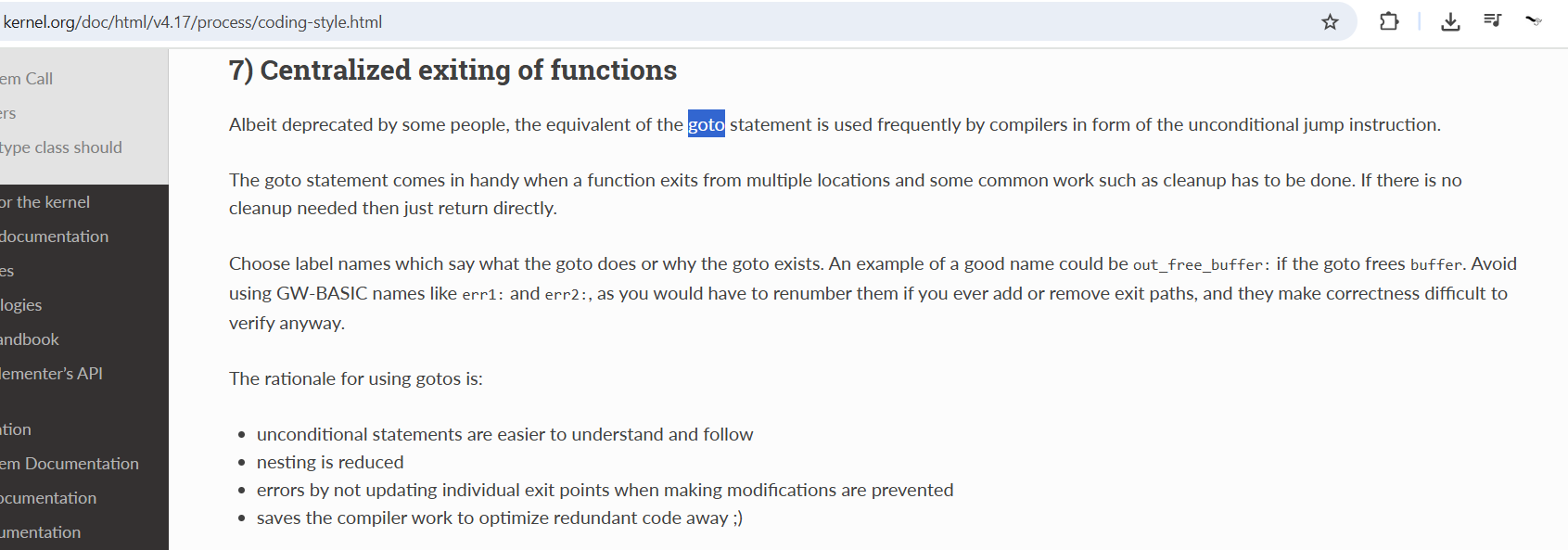Click the 'err1:' inline code text

pyautogui.click(x=482, y=295)
